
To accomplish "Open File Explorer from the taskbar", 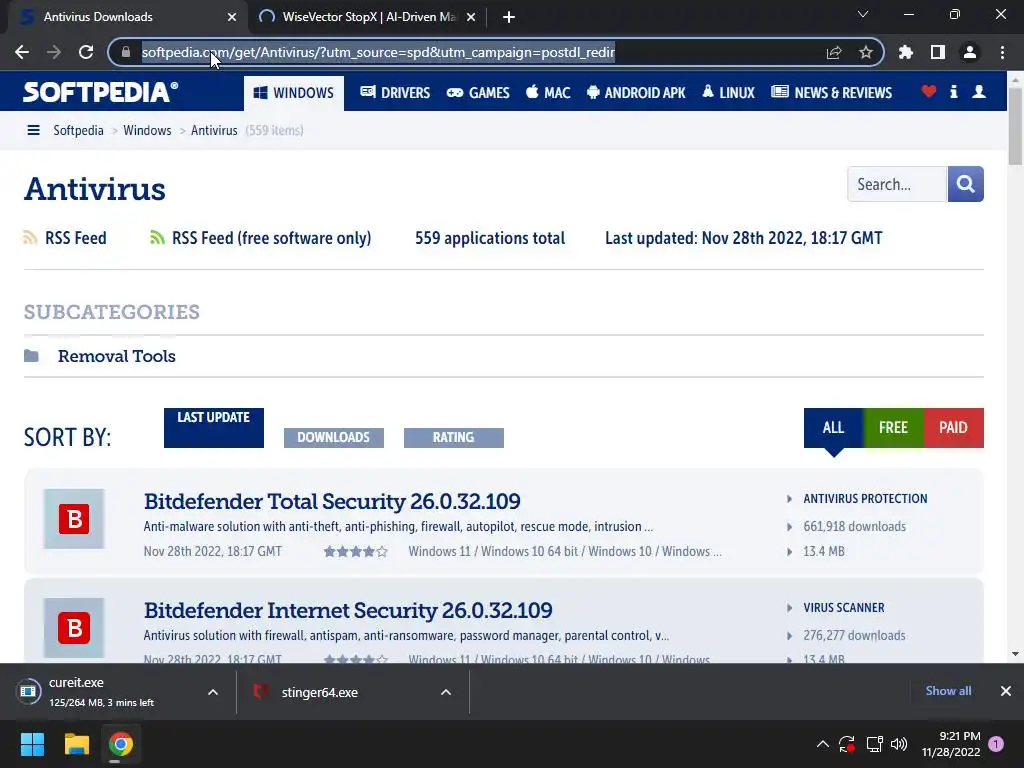I will (x=76, y=744).
